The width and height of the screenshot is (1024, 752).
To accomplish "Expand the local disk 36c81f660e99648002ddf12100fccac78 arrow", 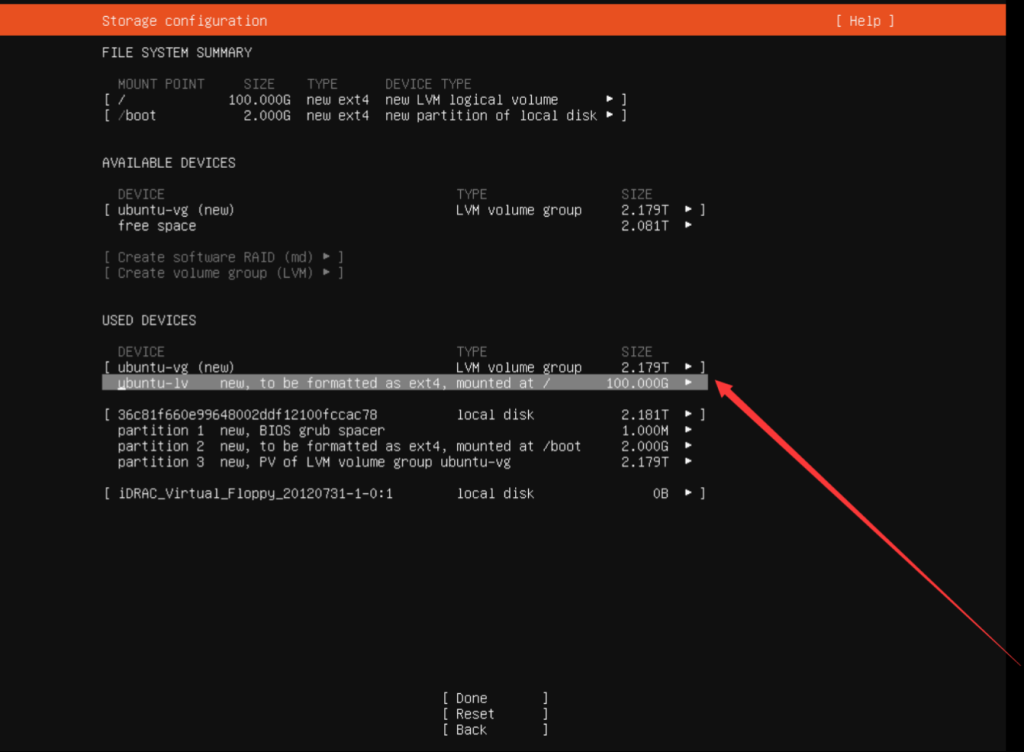I will coord(688,414).
